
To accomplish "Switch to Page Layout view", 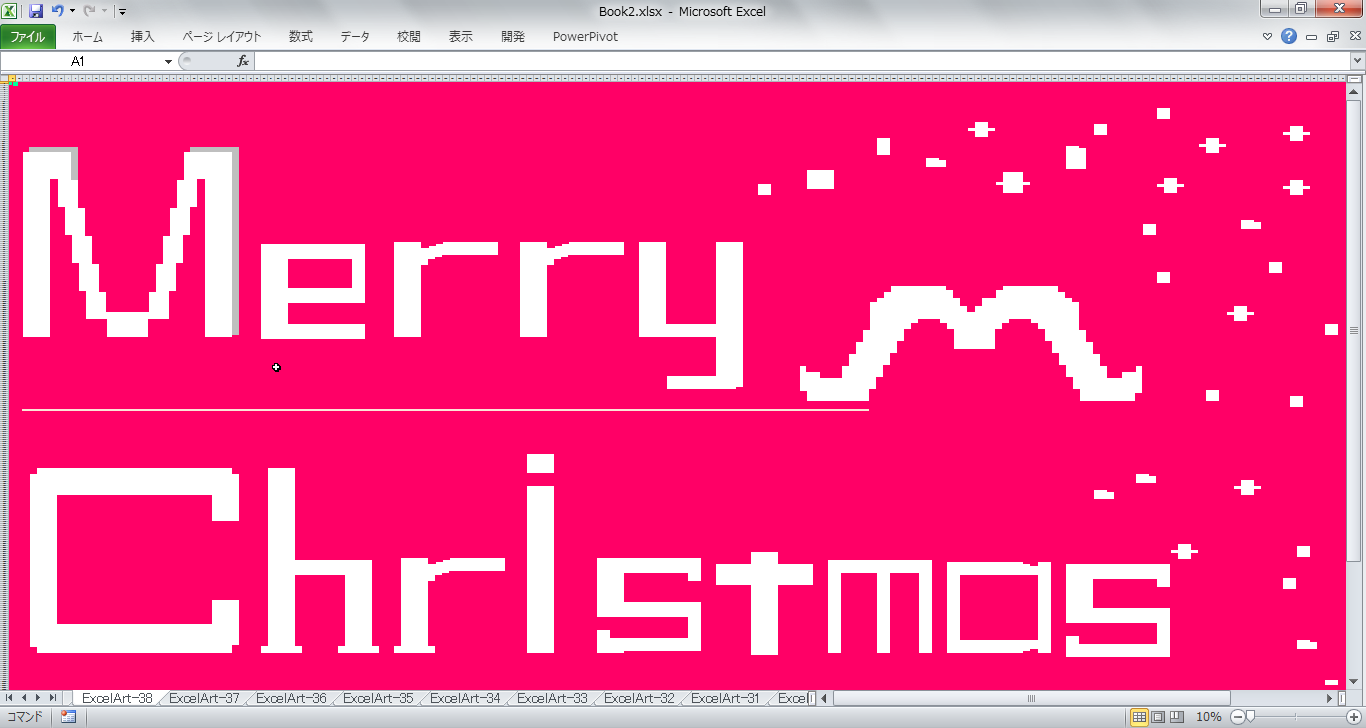I will click(x=1158, y=717).
